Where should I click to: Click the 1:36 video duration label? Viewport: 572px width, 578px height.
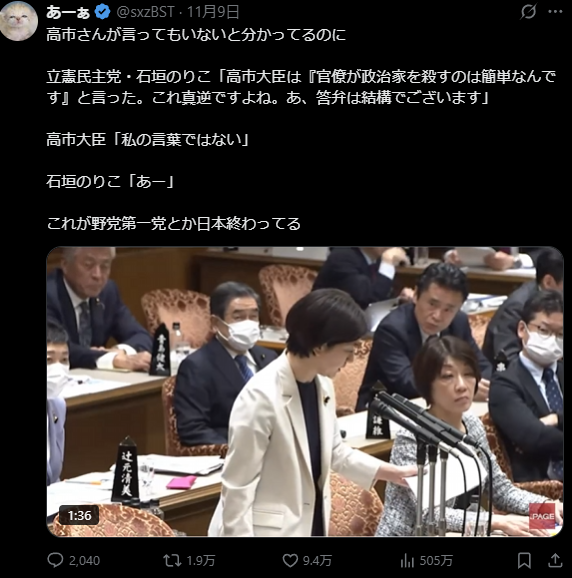coord(79,515)
